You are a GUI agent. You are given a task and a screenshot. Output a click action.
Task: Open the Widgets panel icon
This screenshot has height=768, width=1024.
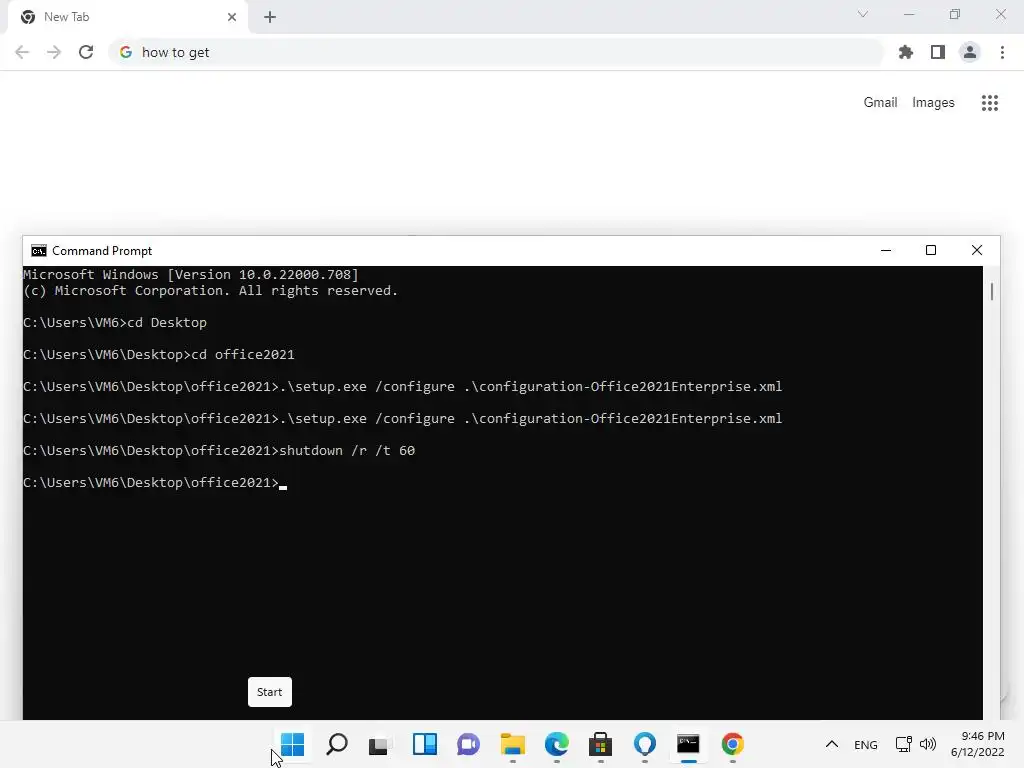[424, 744]
